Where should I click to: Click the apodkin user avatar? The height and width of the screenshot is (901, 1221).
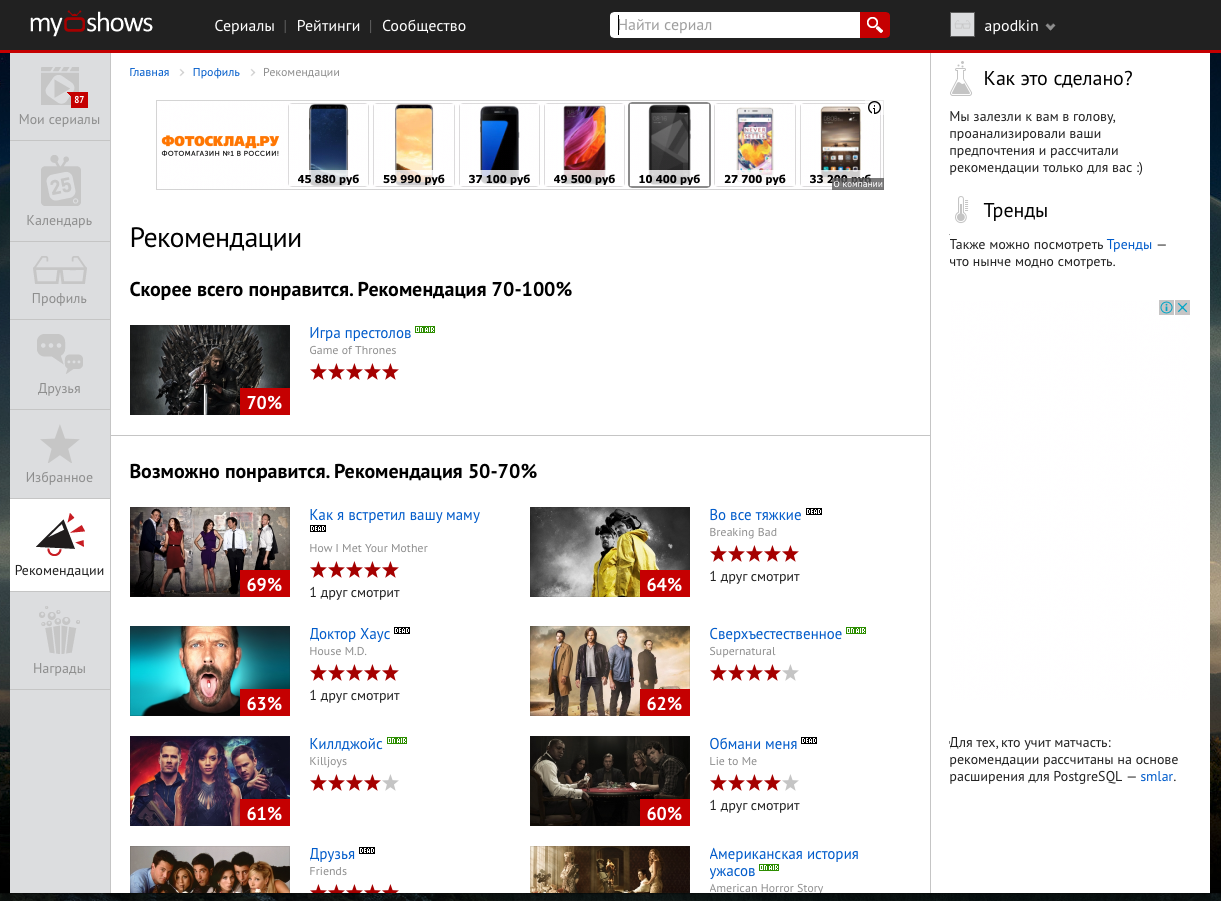click(x=962, y=25)
